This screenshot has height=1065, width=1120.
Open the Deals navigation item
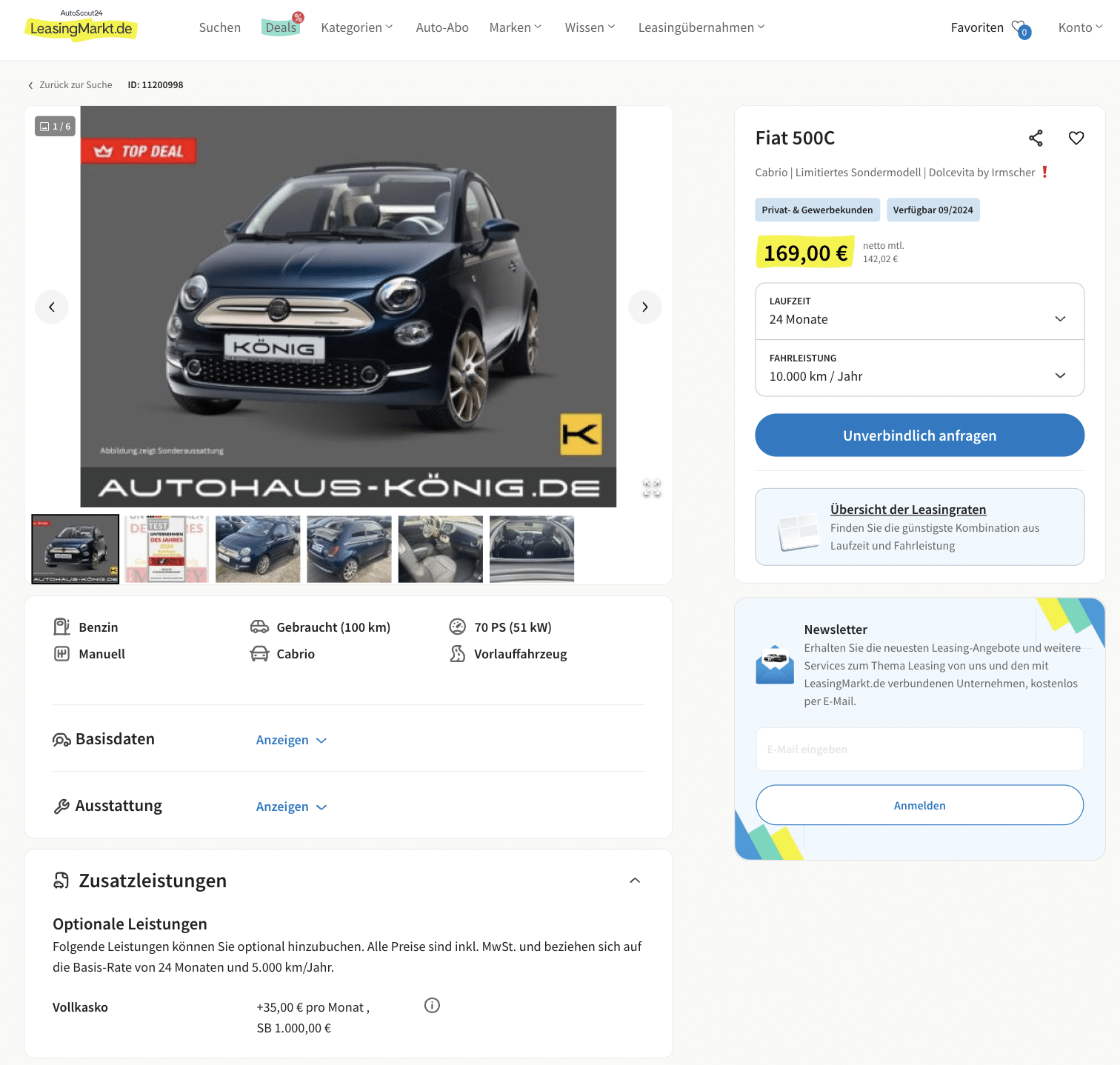(x=281, y=27)
